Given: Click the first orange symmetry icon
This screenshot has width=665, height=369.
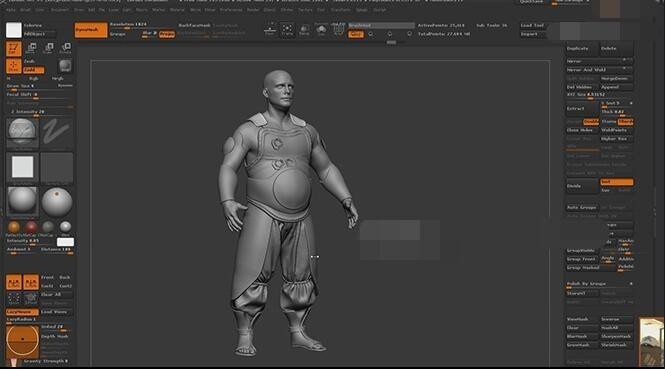Looking at the screenshot, I should click(x=14, y=282).
